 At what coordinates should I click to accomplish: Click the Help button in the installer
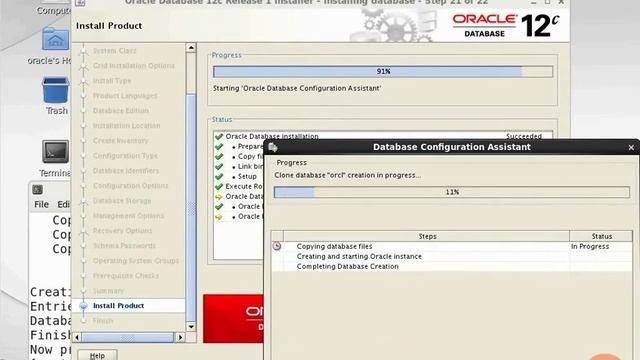pos(97,355)
